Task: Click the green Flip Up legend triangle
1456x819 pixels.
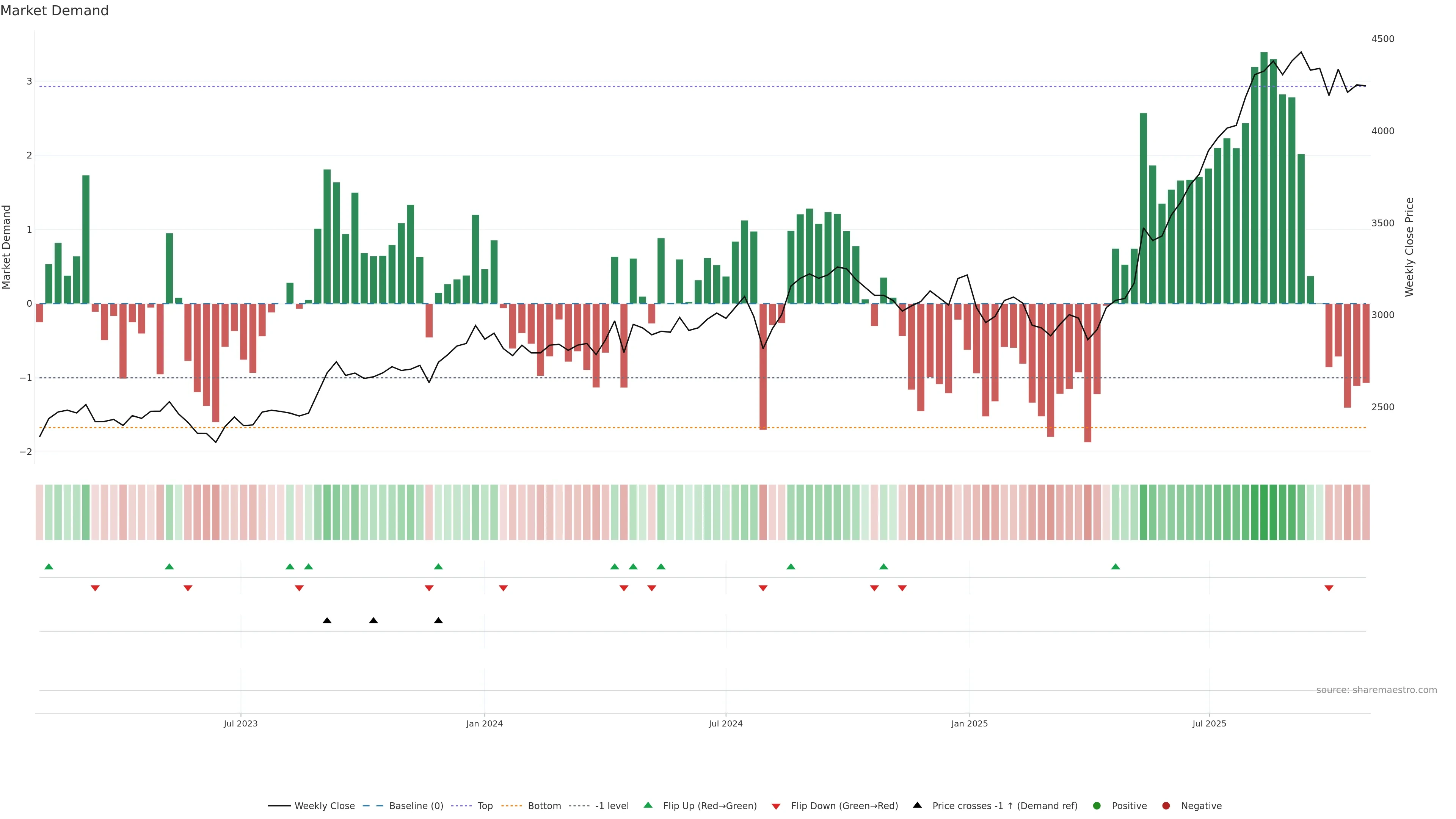Action: pos(648,805)
